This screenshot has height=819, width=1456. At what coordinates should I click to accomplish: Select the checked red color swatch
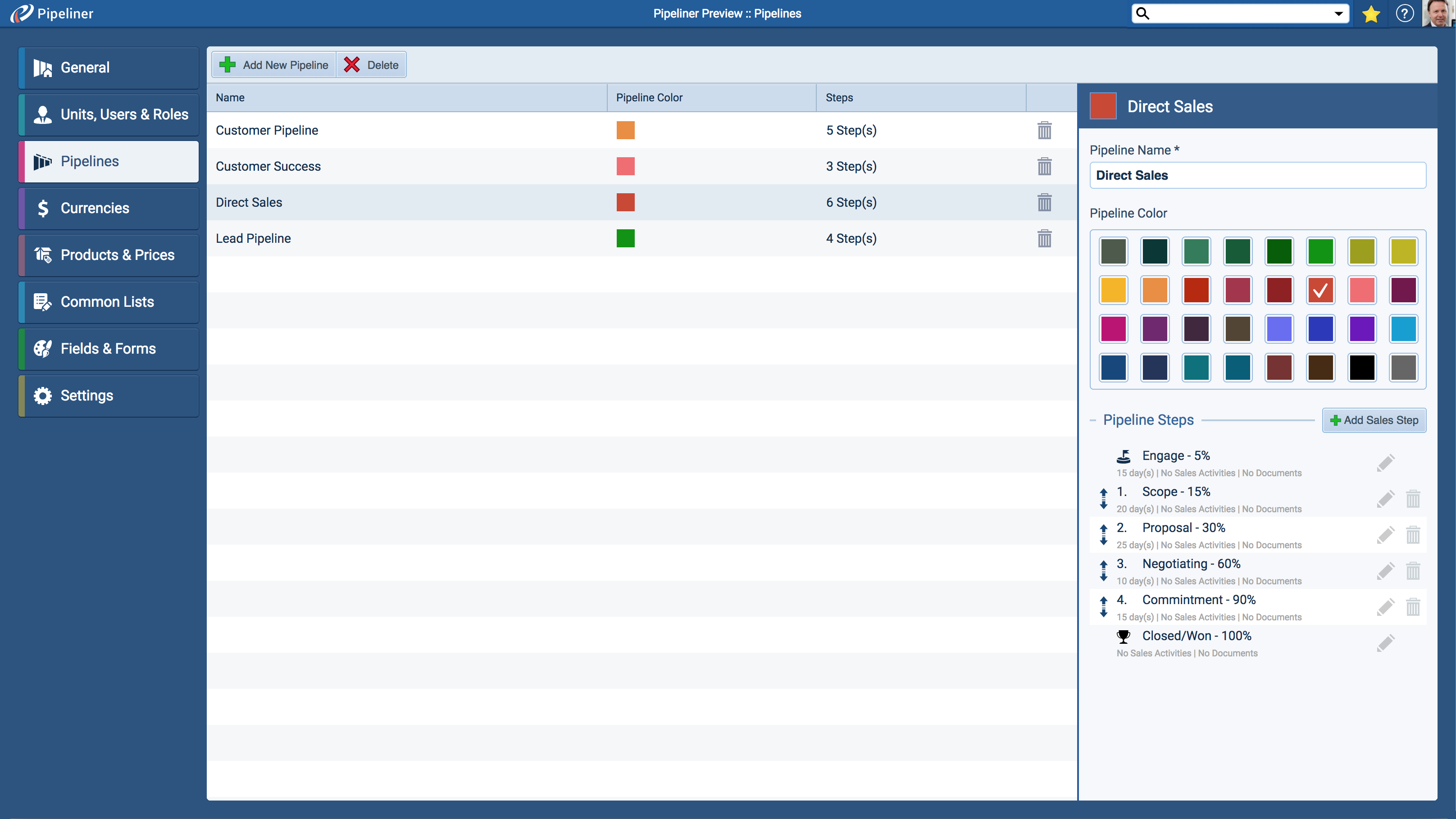(x=1320, y=290)
